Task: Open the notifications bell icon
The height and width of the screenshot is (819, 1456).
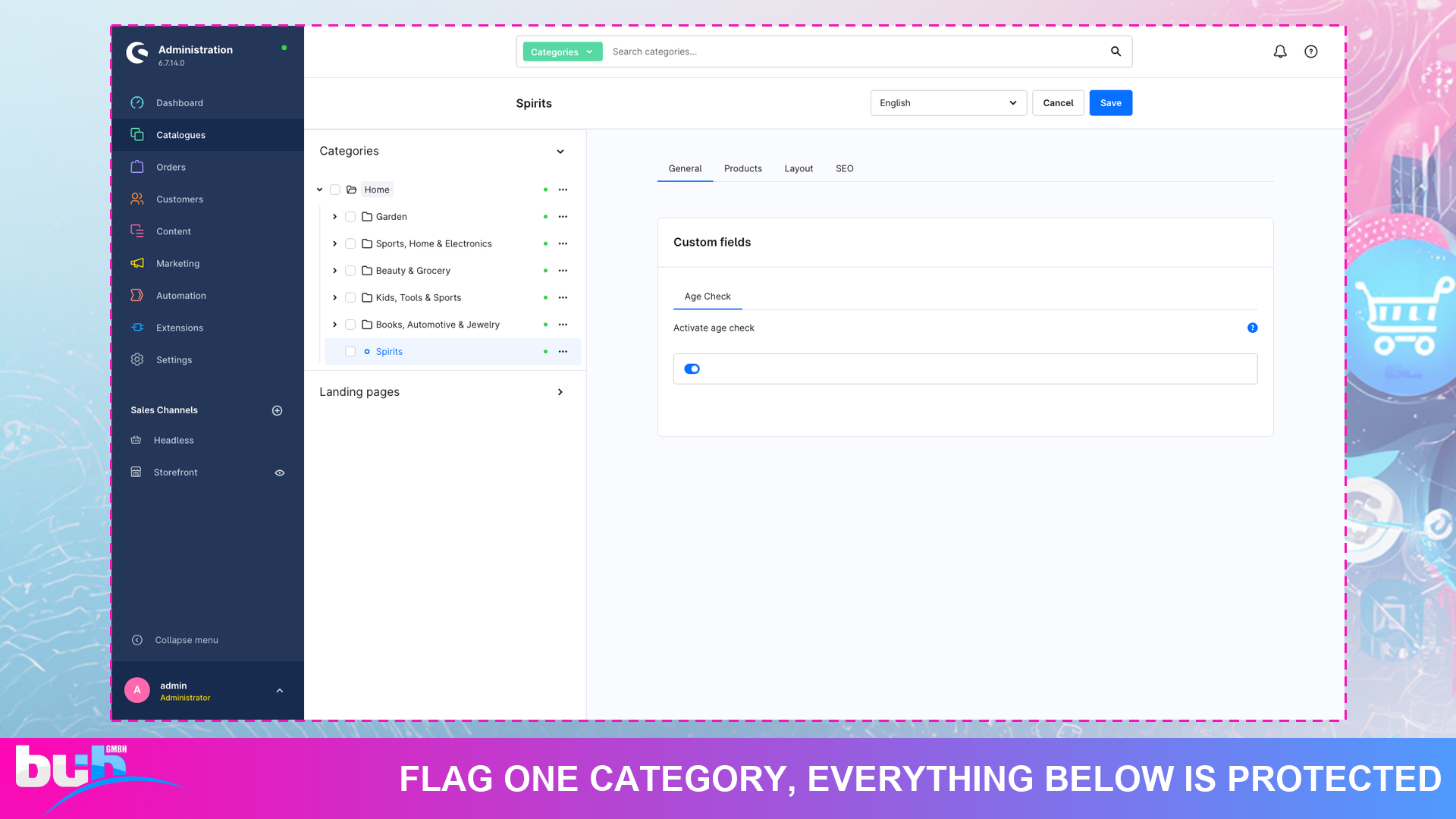Action: [x=1280, y=52]
